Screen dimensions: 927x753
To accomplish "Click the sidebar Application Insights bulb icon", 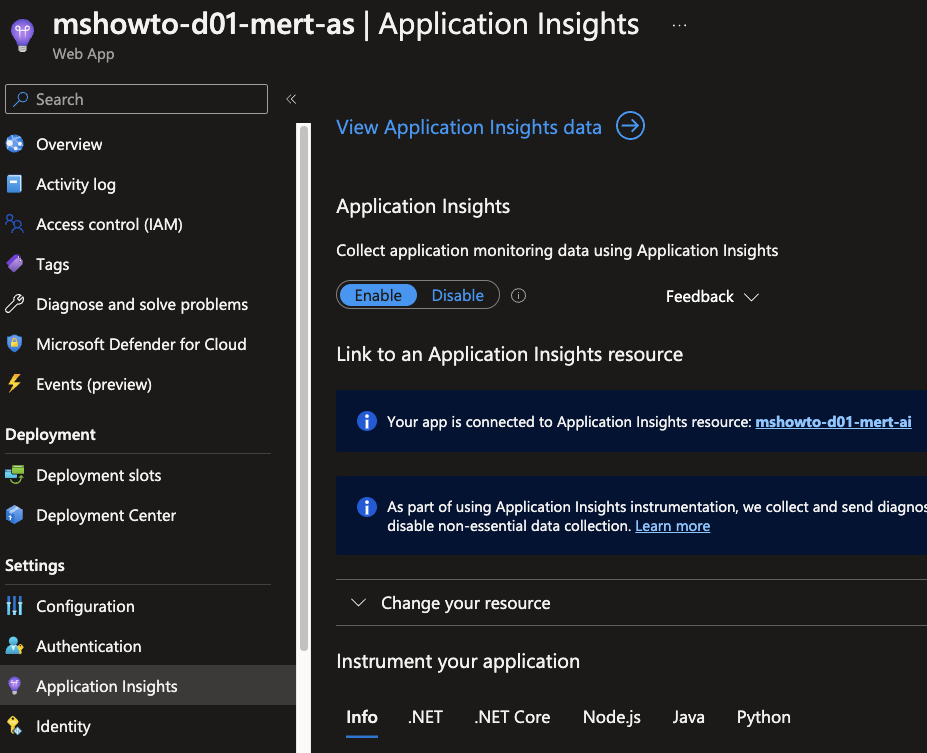I will click(15, 686).
